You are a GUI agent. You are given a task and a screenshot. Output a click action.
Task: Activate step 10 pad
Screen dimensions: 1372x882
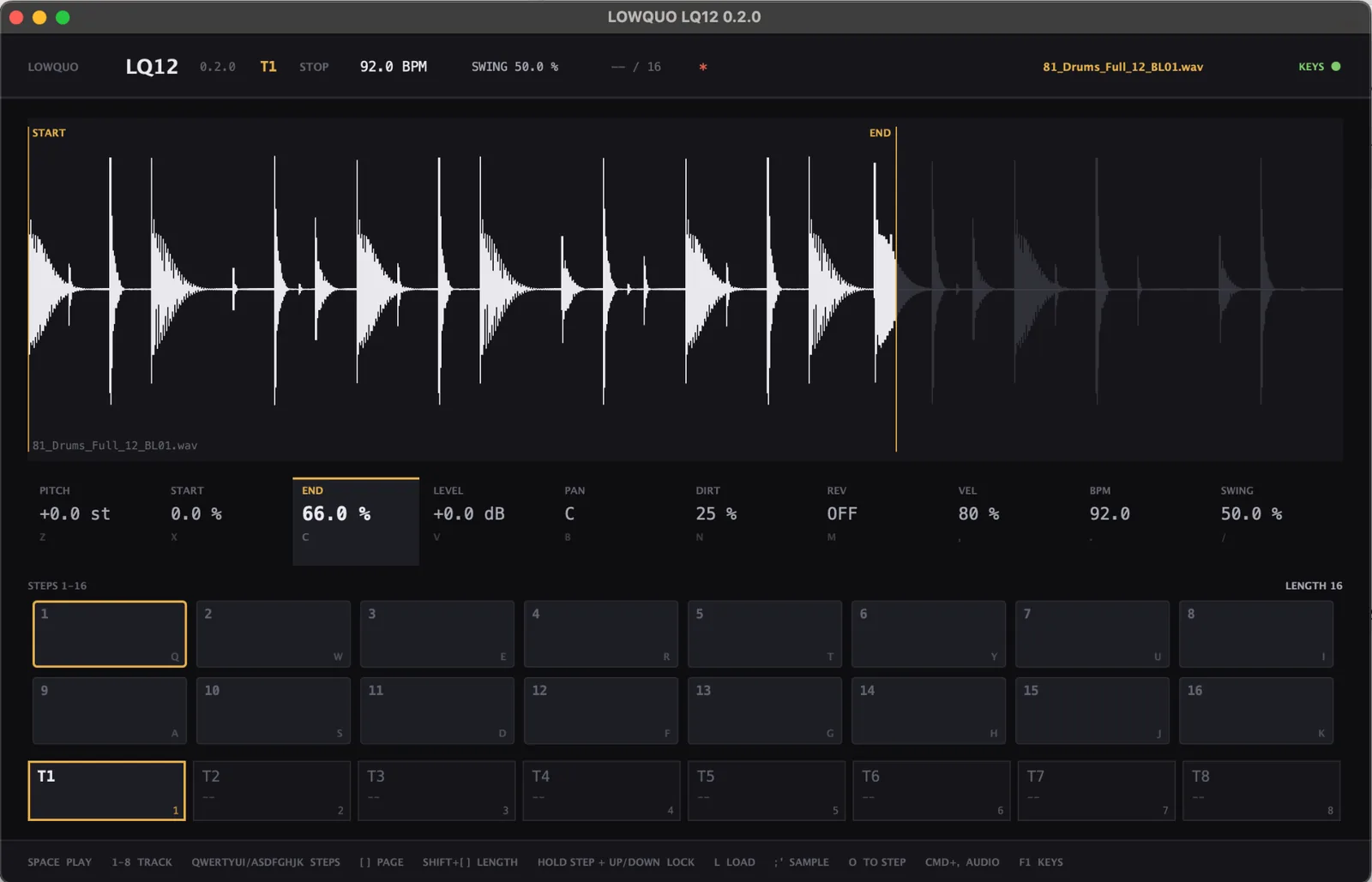click(273, 711)
